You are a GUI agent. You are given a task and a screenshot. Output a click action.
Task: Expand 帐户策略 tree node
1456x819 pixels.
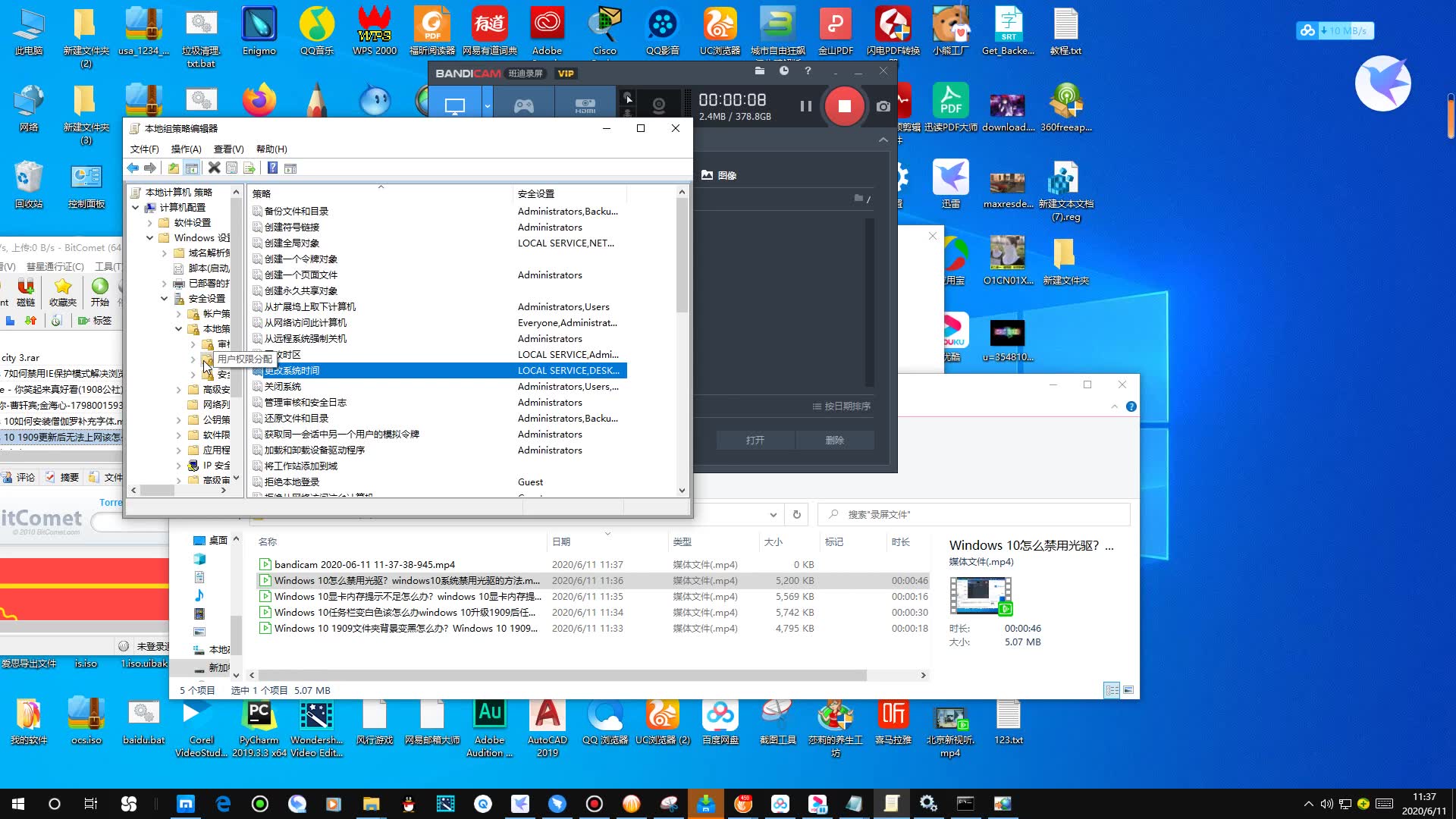pos(178,314)
